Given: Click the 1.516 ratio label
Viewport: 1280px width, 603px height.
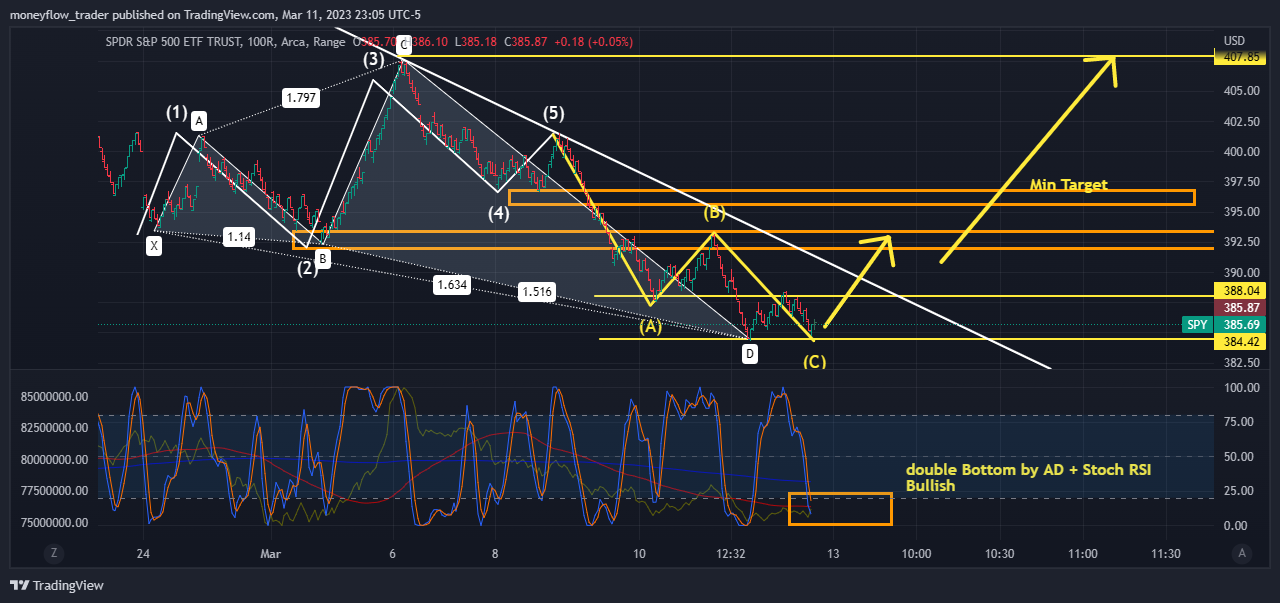Looking at the screenshot, I should pyautogui.click(x=537, y=292).
